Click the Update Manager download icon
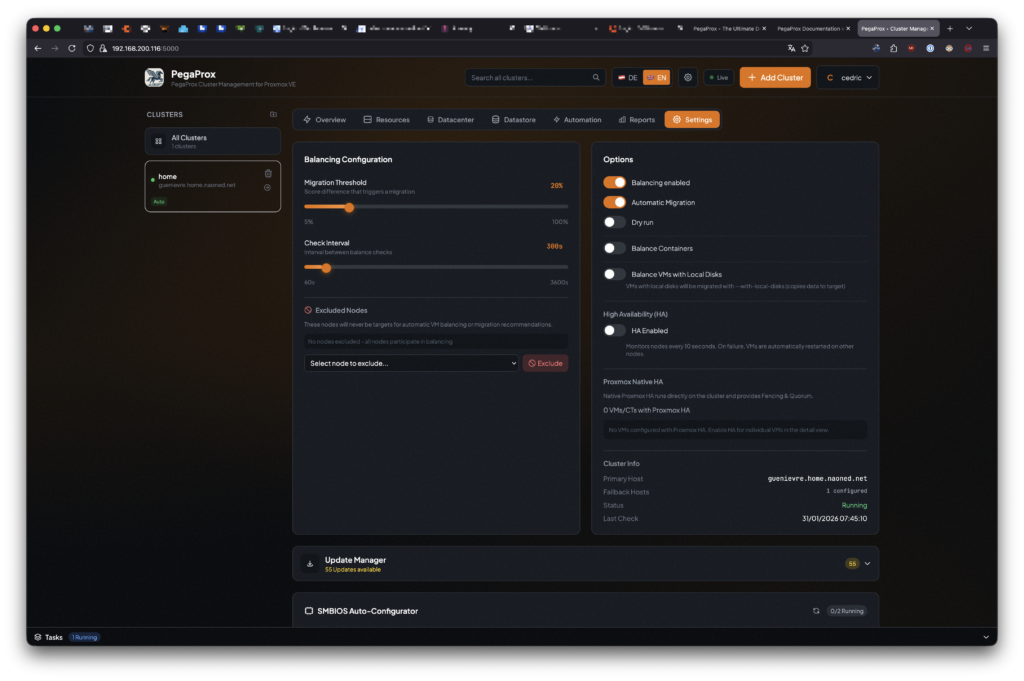Viewport: 1024px width, 681px height. 310,564
